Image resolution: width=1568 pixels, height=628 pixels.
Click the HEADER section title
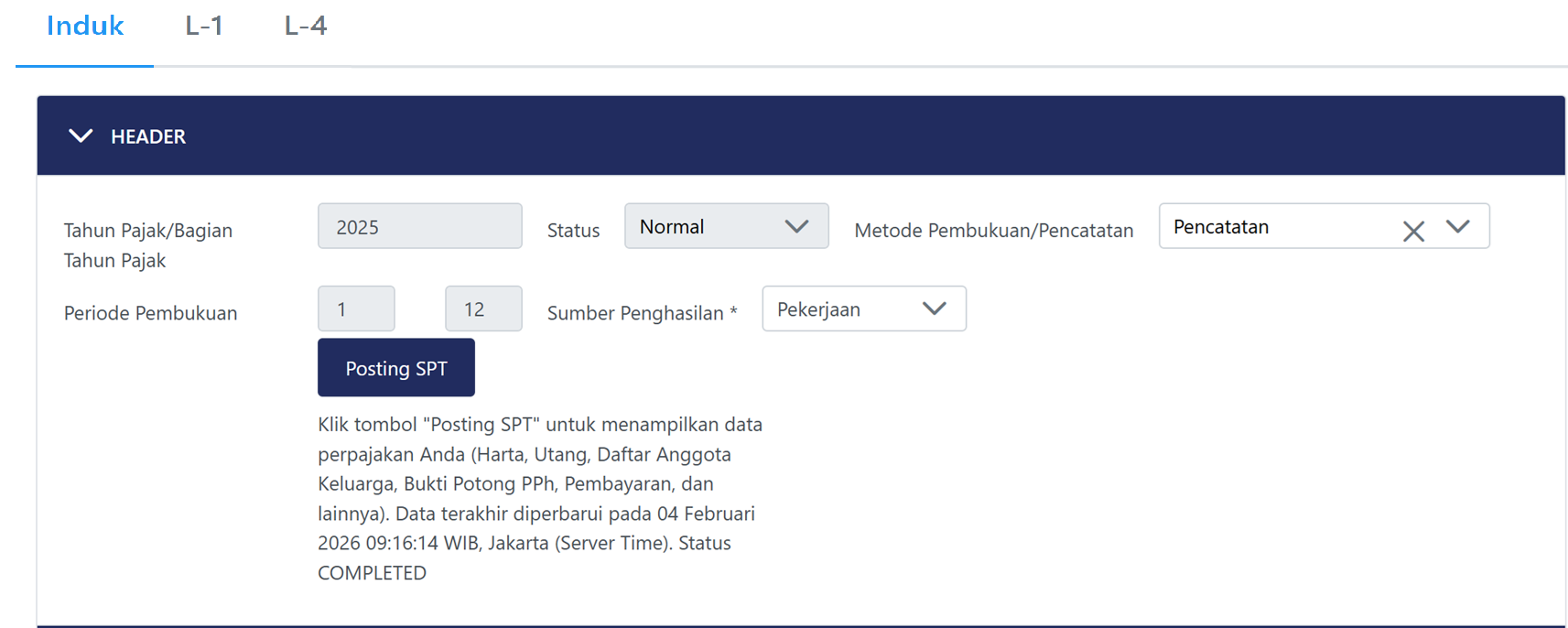[x=148, y=136]
